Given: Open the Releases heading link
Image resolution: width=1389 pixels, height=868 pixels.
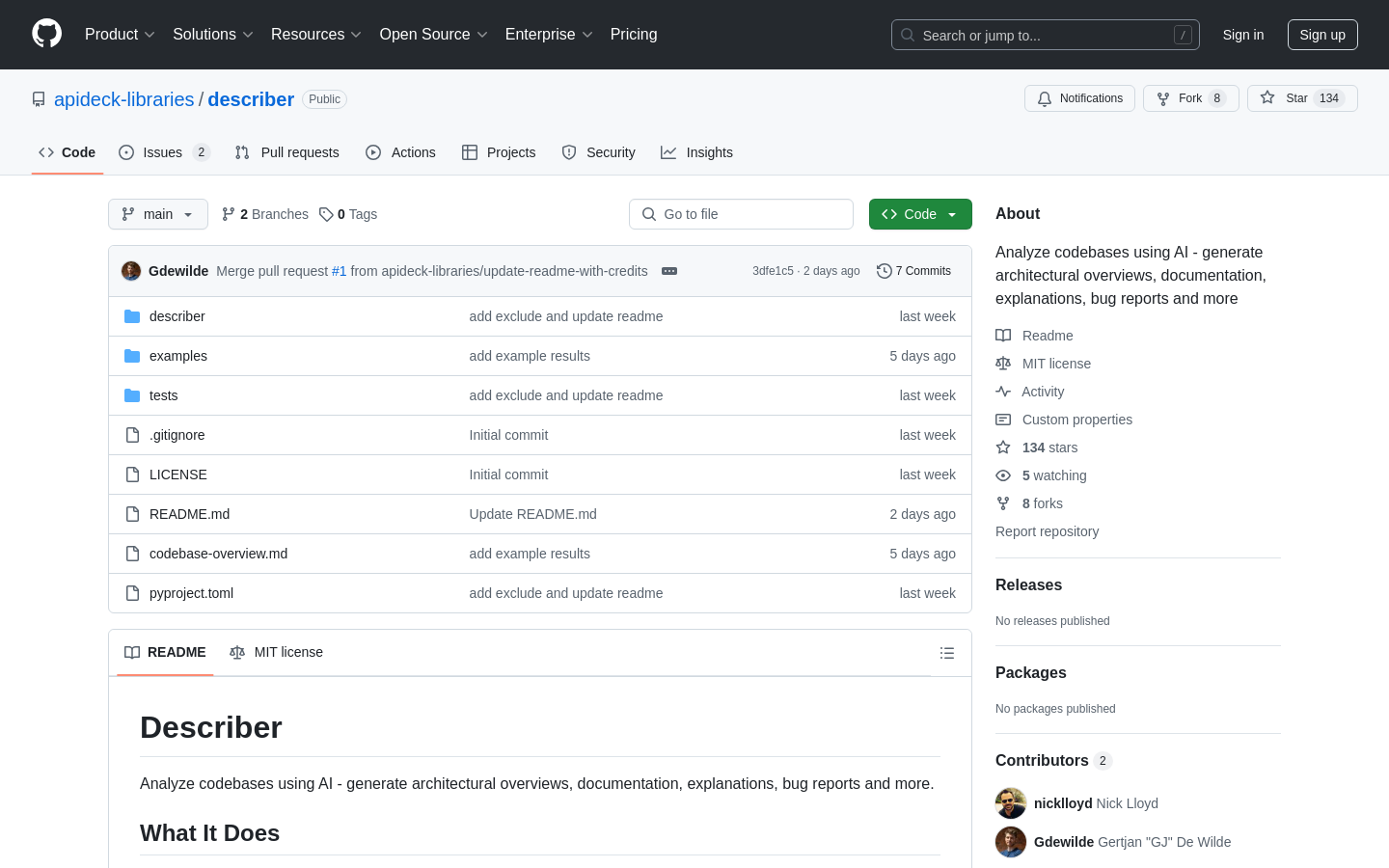Looking at the screenshot, I should [x=1028, y=585].
